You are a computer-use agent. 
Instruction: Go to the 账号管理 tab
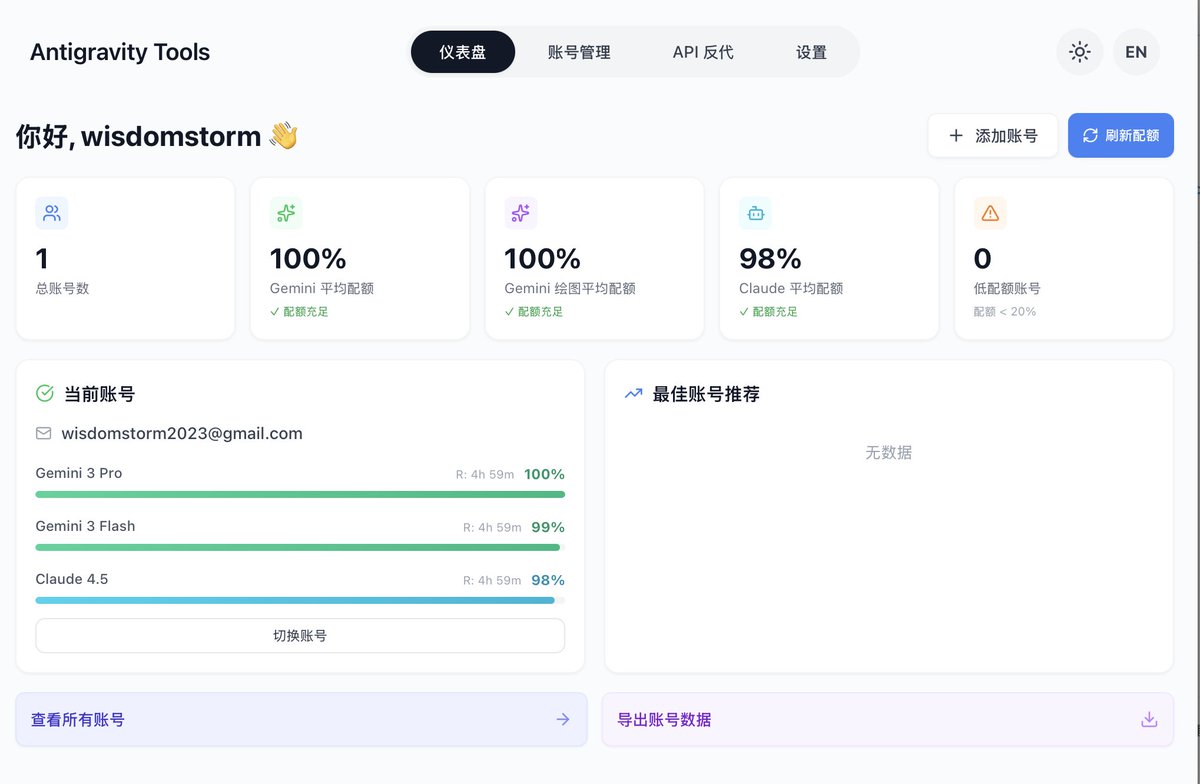pyautogui.click(x=579, y=52)
